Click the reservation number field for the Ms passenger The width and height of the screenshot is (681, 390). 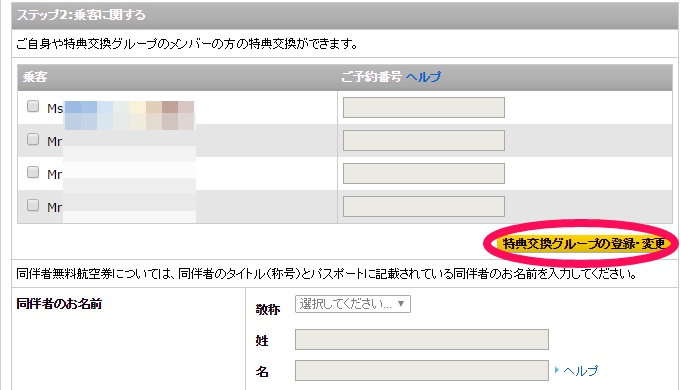424,107
